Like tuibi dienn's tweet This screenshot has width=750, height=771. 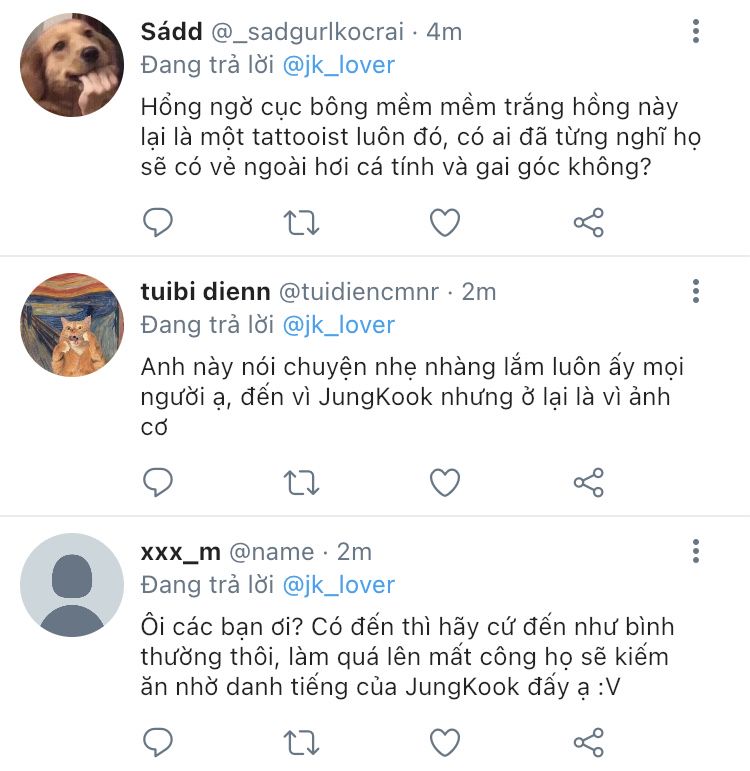(x=445, y=482)
